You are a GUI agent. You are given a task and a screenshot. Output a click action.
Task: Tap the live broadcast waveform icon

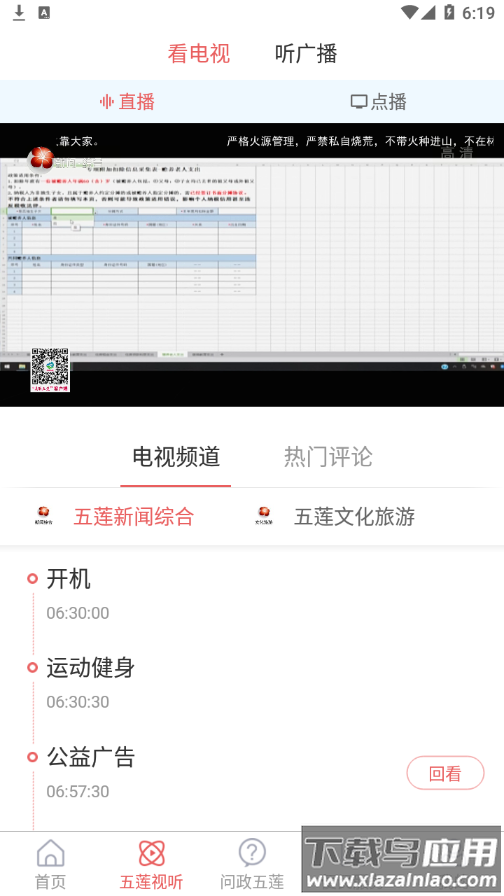106,102
